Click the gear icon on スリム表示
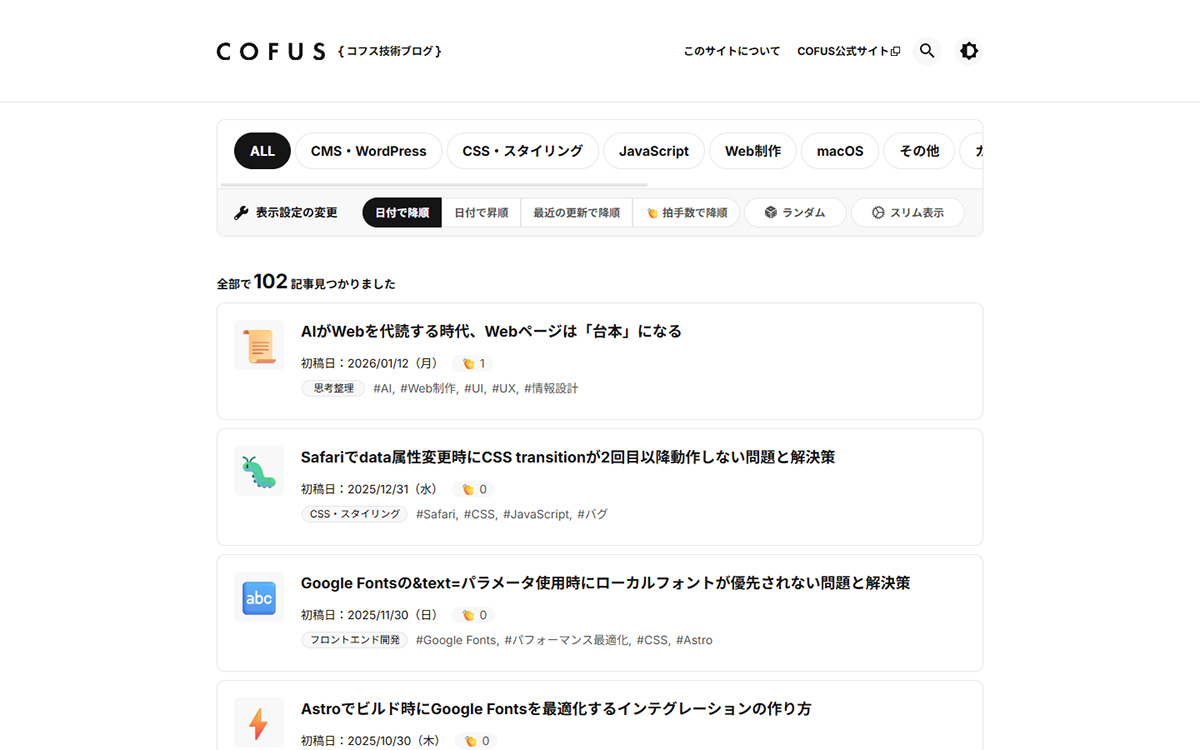Screen dimensions: 1200x750 tap(877, 212)
